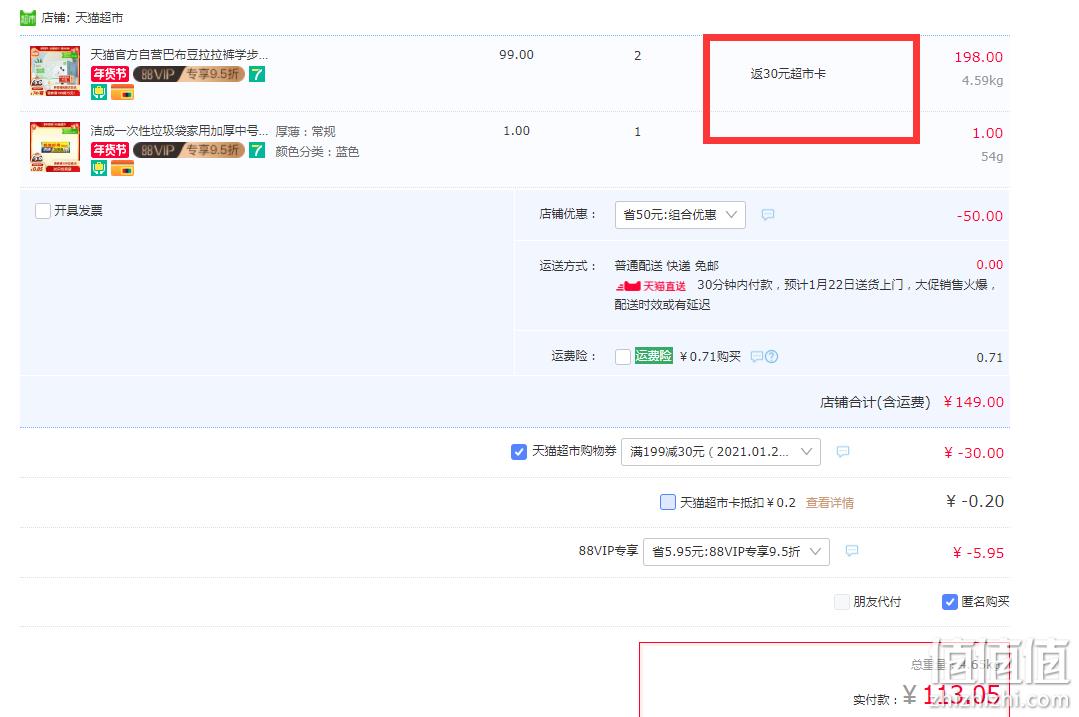Screen dimensions: 1079x717
Task: Click the ¥ -5.95 88VIP discount amount
Action: click(x=978, y=553)
